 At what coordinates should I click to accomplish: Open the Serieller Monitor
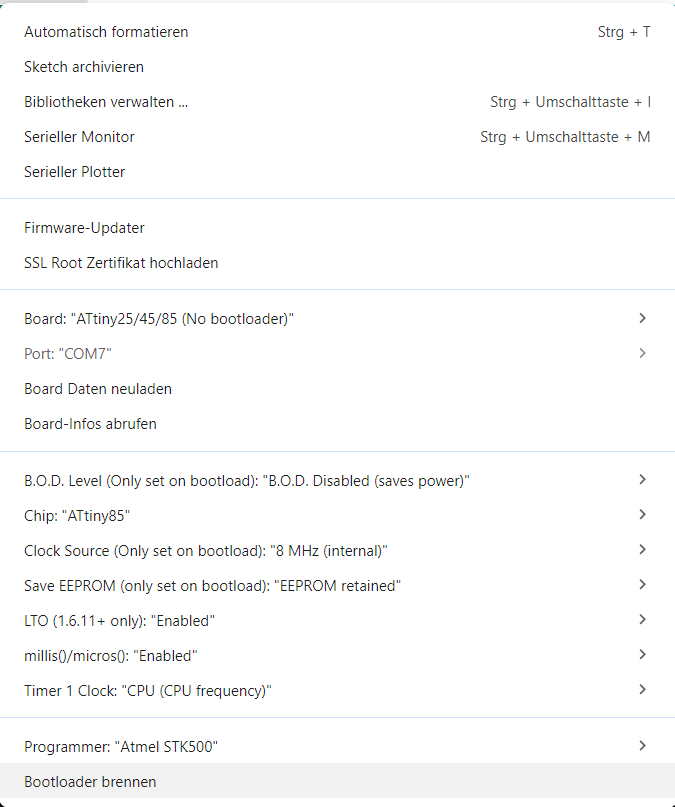[x=79, y=137]
